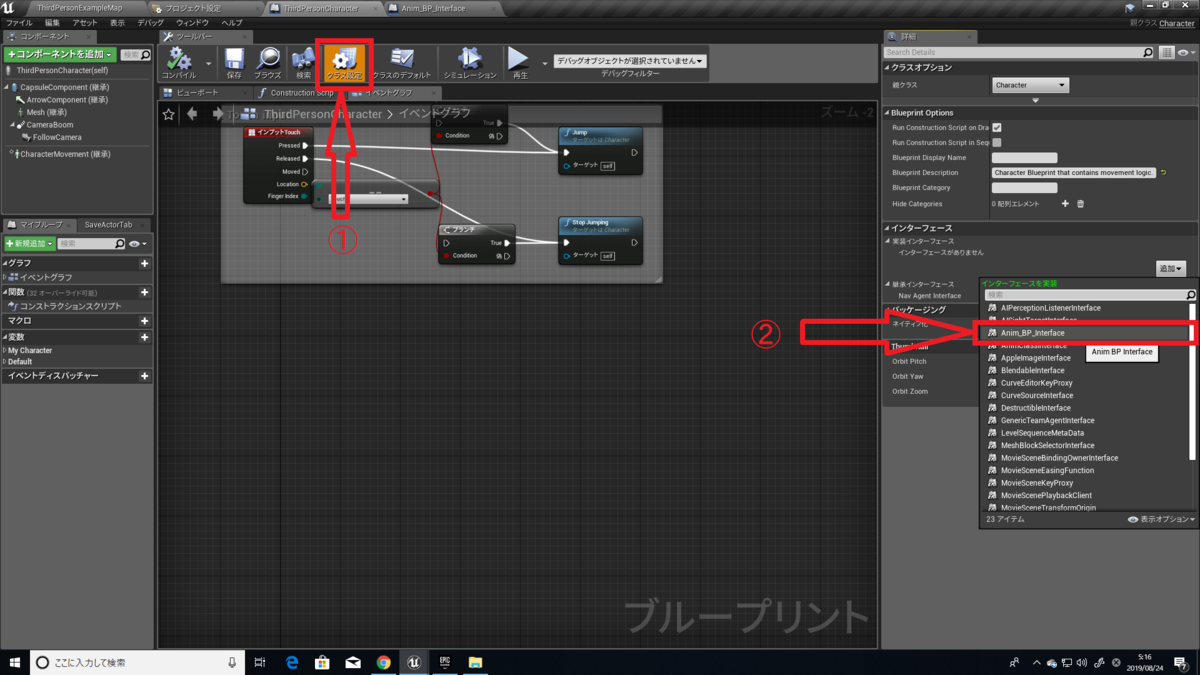Toggle My Blueprint view options eye
1200x675 pixels.
pyautogui.click(x=137, y=244)
